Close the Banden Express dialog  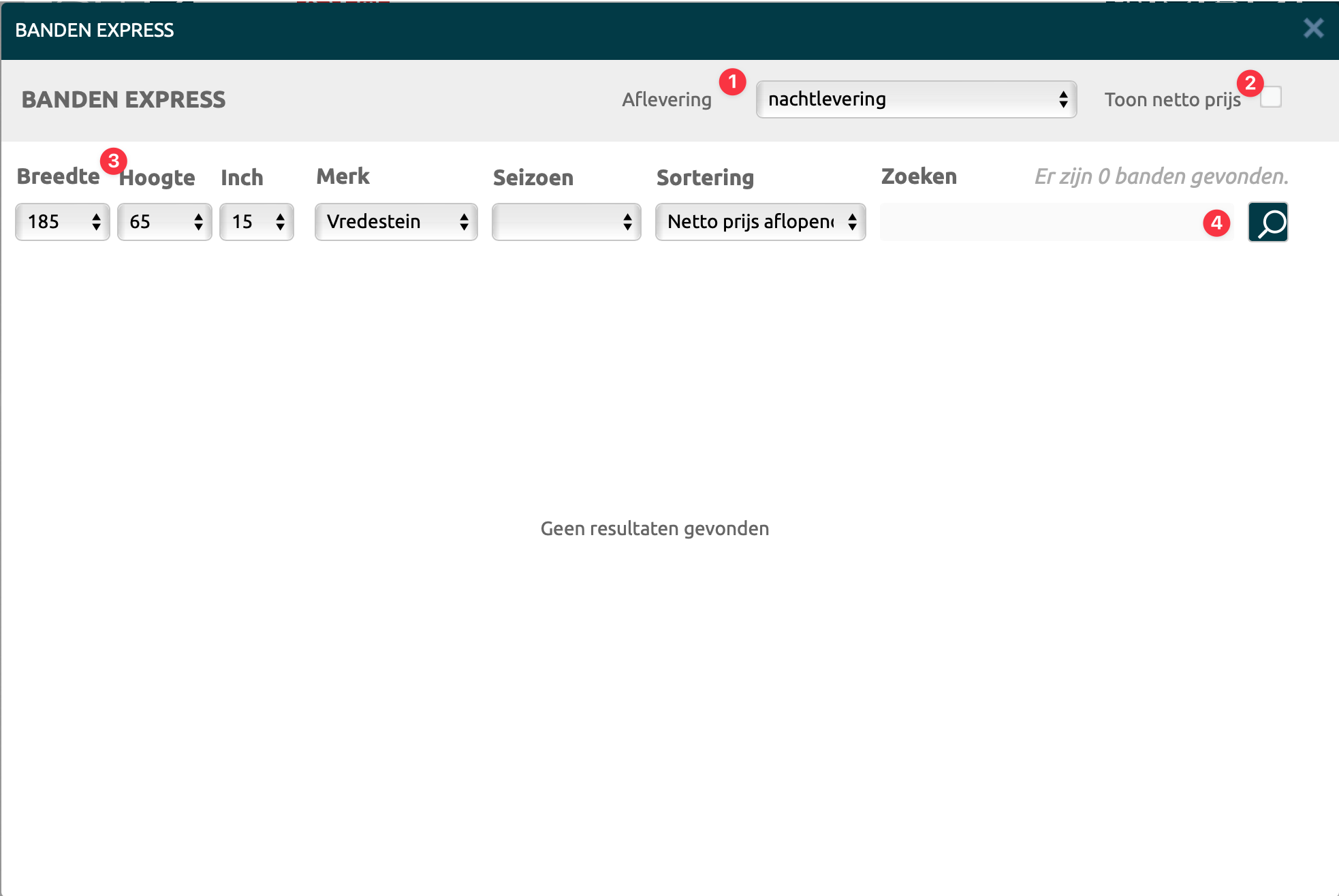click(x=1313, y=29)
